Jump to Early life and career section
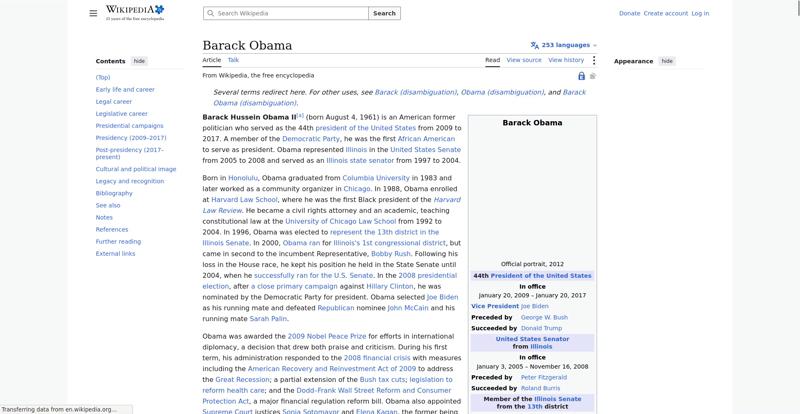This screenshot has width=800, height=414. (x=125, y=90)
